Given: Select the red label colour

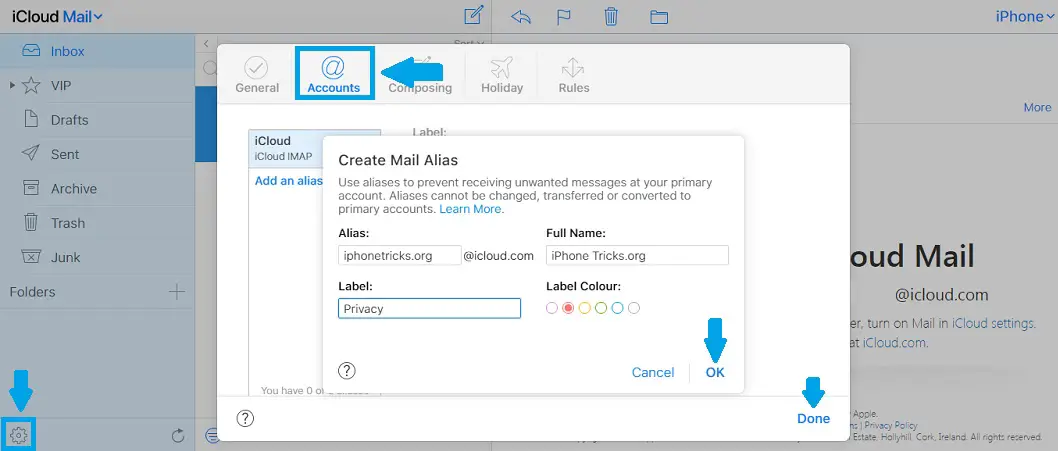Looking at the screenshot, I should [x=568, y=308].
